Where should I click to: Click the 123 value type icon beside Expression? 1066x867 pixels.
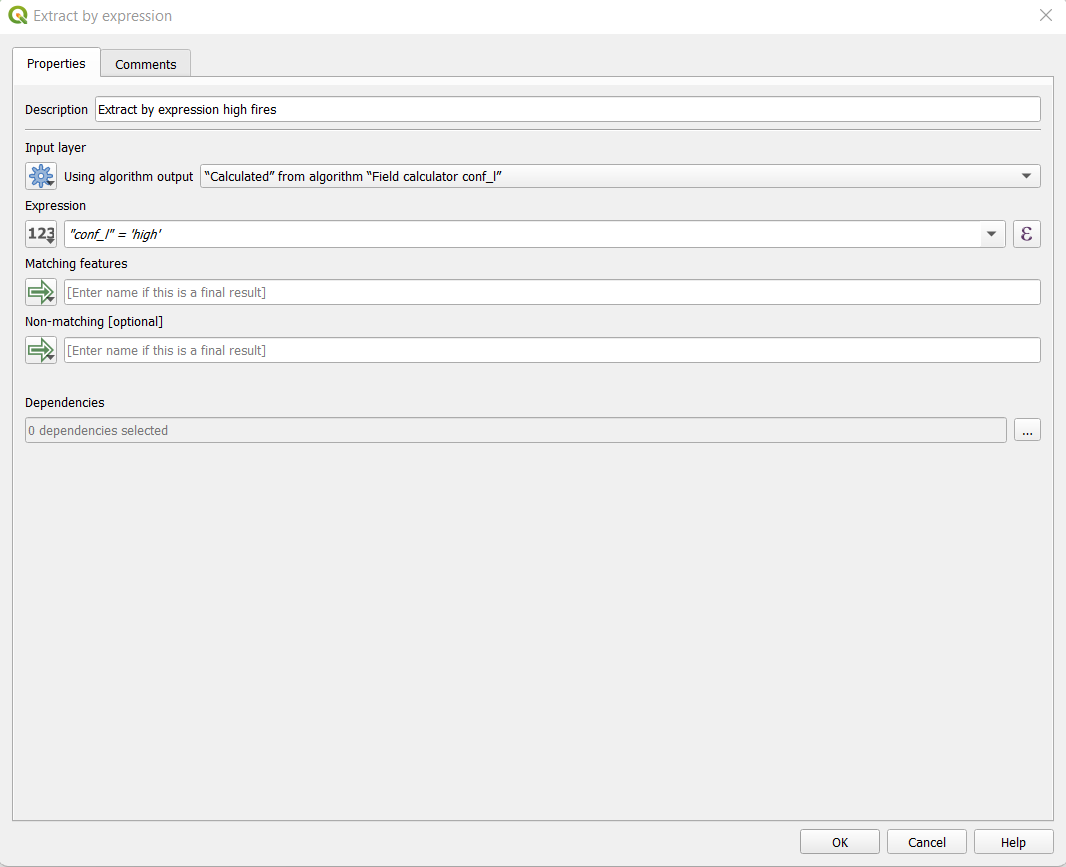[41, 234]
